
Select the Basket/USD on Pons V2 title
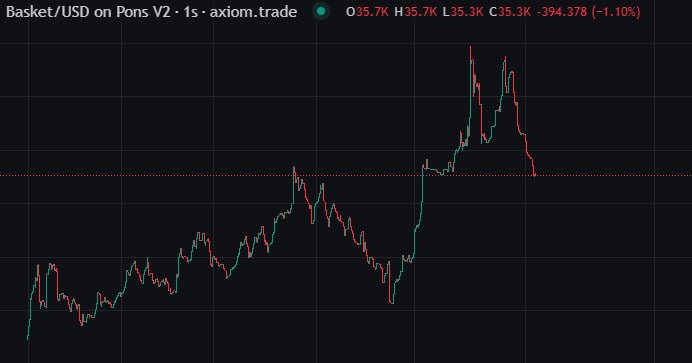pos(88,11)
